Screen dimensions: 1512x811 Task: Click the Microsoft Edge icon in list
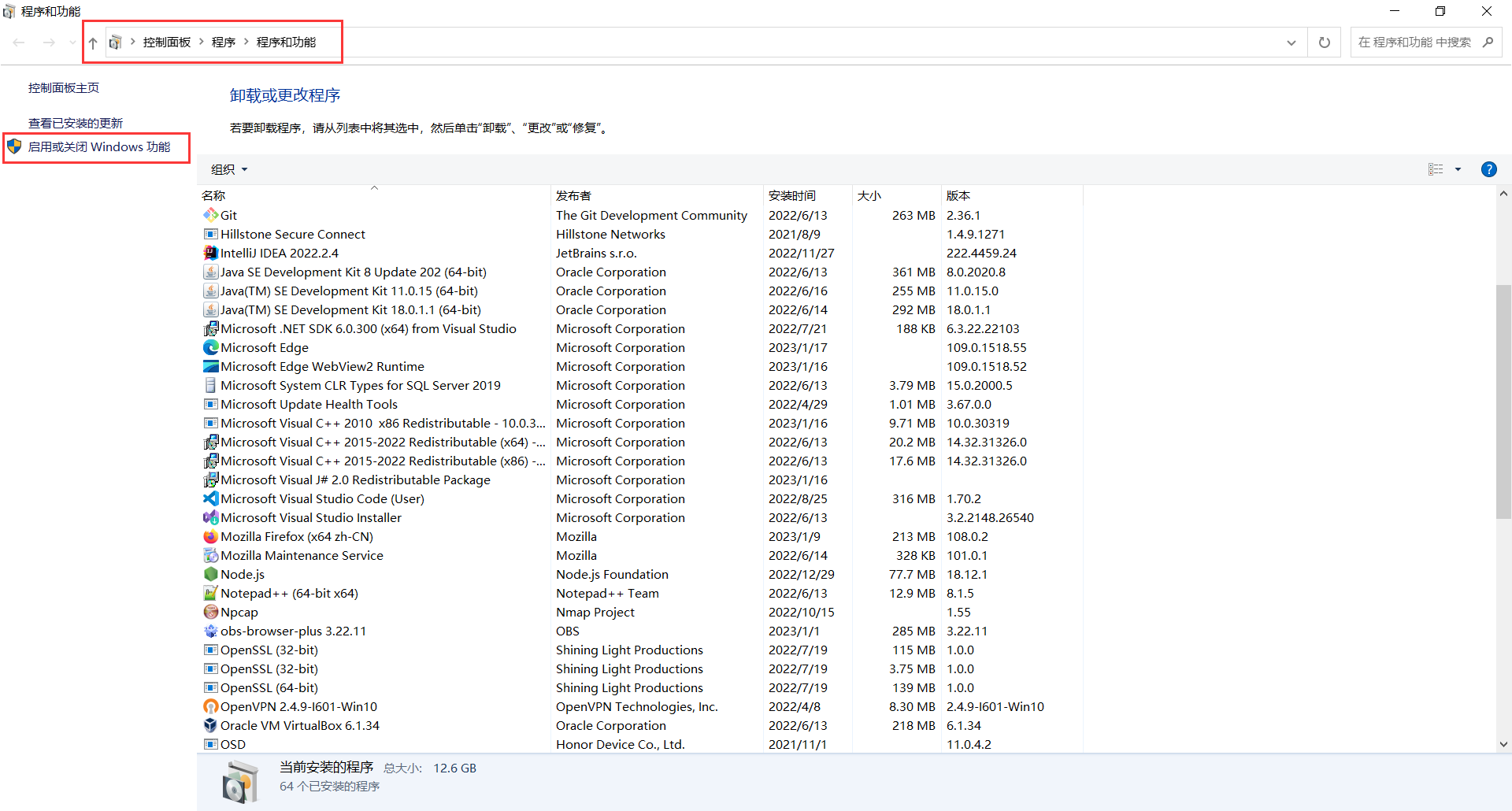210,347
